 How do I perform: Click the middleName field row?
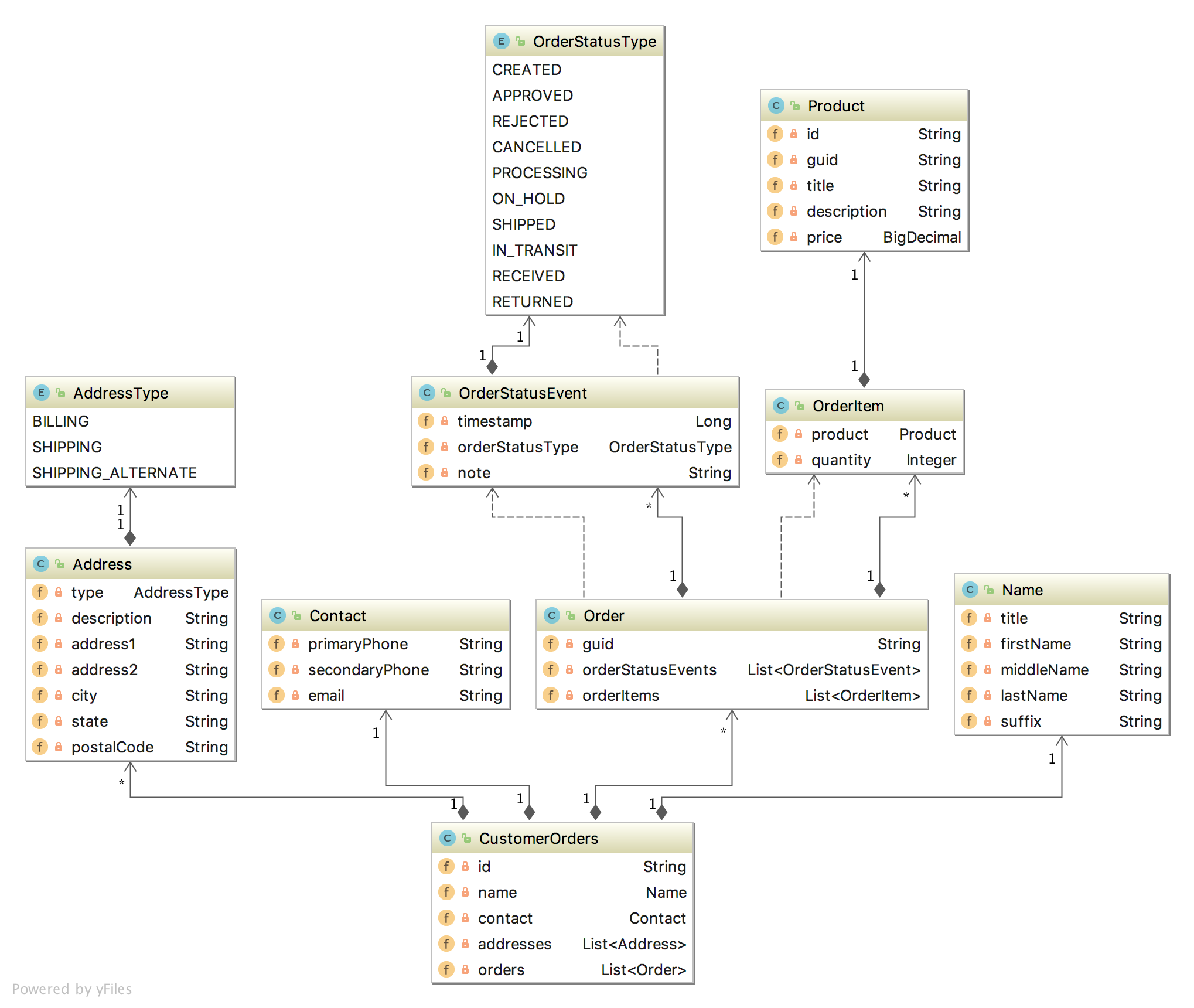point(1044,669)
